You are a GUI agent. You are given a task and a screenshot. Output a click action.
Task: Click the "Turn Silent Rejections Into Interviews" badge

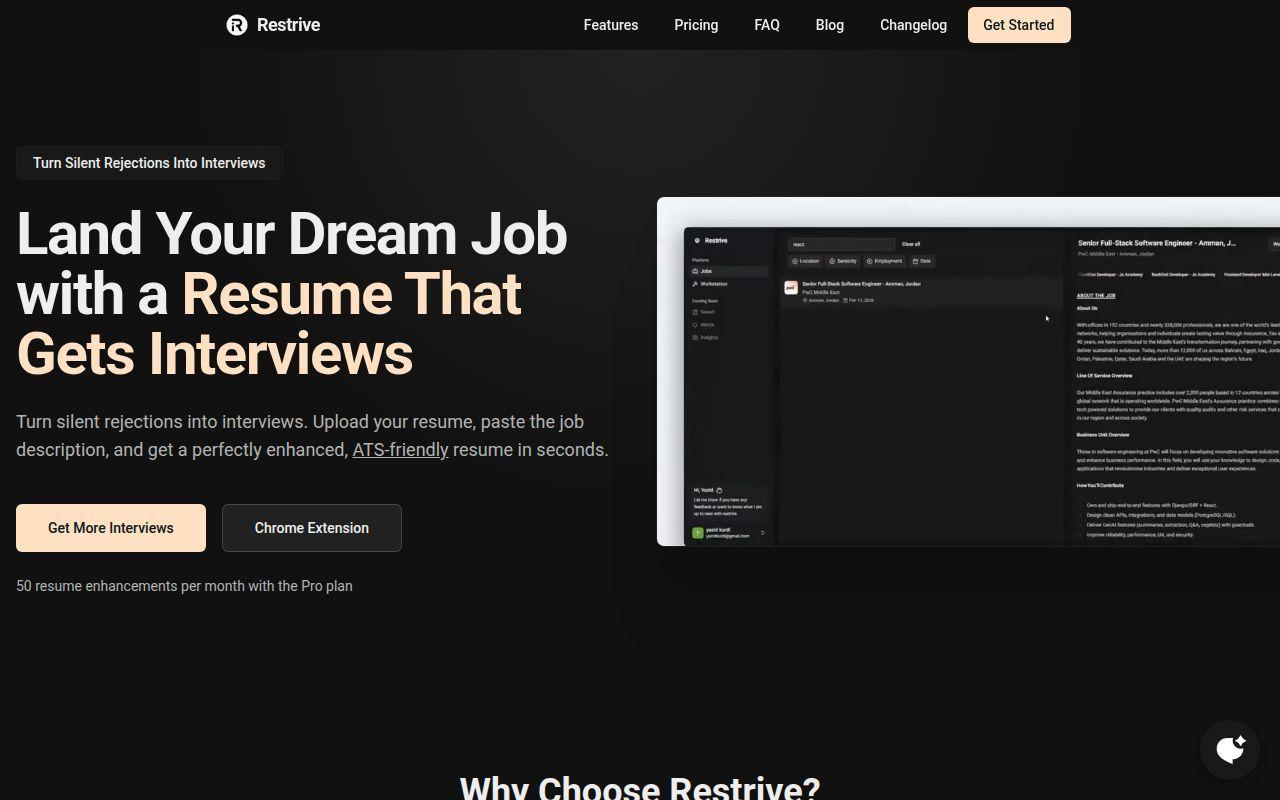[x=149, y=163]
